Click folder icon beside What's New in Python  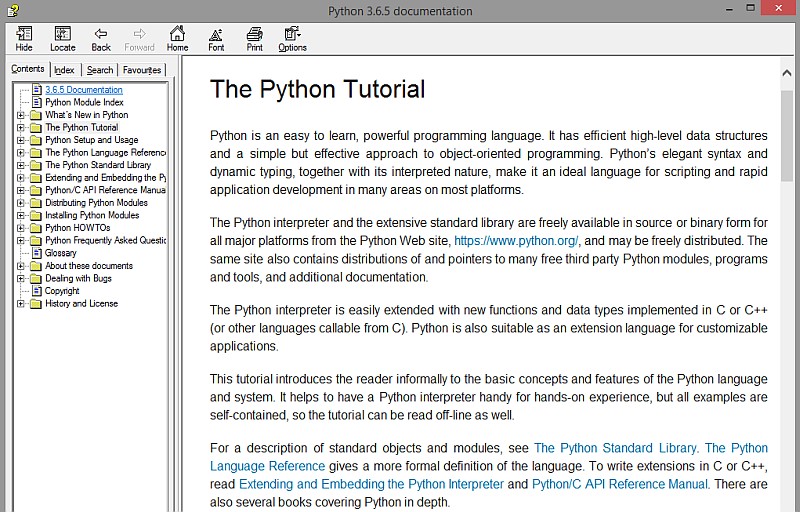pyautogui.click(x=36, y=115)
